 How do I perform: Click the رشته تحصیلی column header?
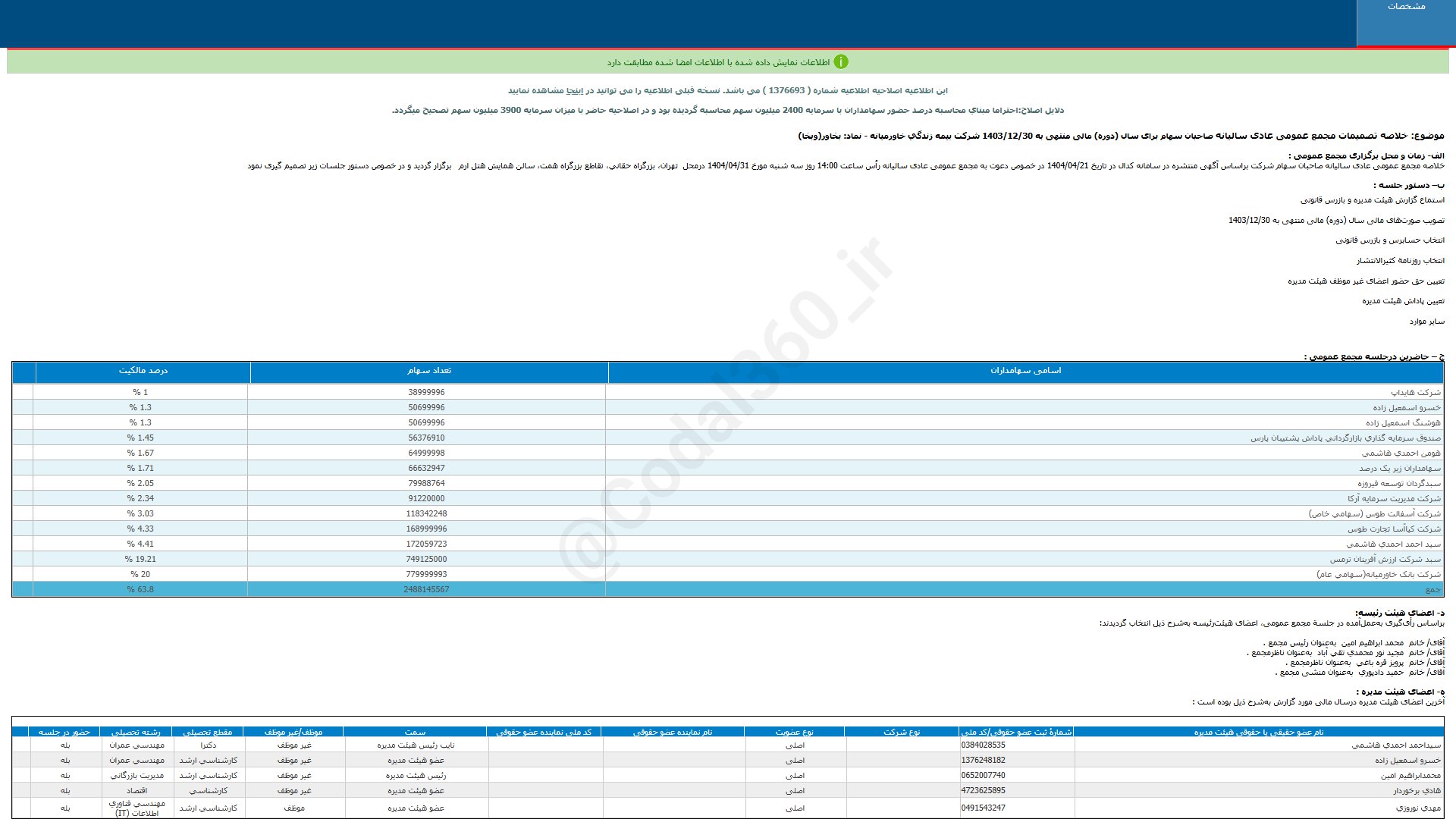pos(136,733)
